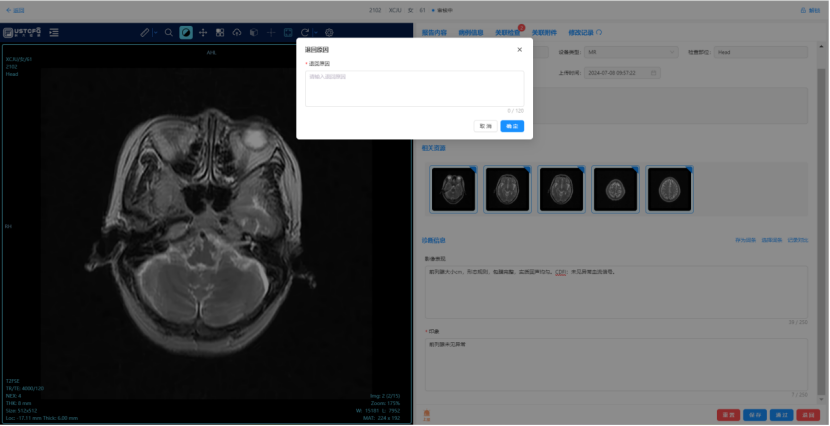Image resolution: width=830 pixels, height=426 pixels.
Task: Activate the zoom magnifier tool
Action: coord(168,33)
